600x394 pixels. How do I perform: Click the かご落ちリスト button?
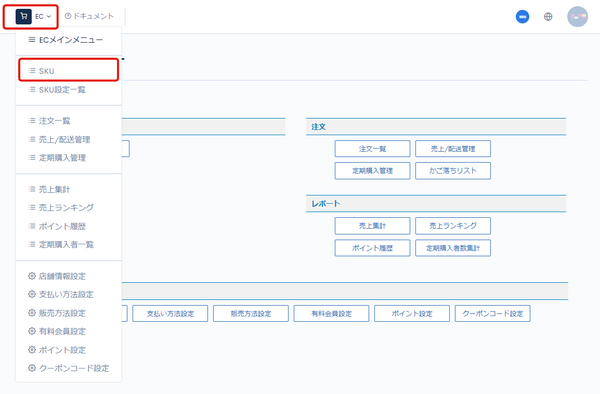pos(453,171)
